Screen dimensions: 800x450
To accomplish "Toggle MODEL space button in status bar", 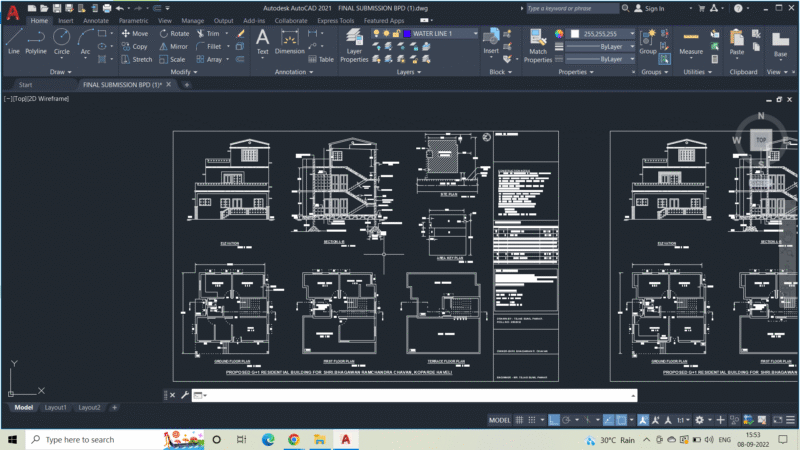I will 499,420.
